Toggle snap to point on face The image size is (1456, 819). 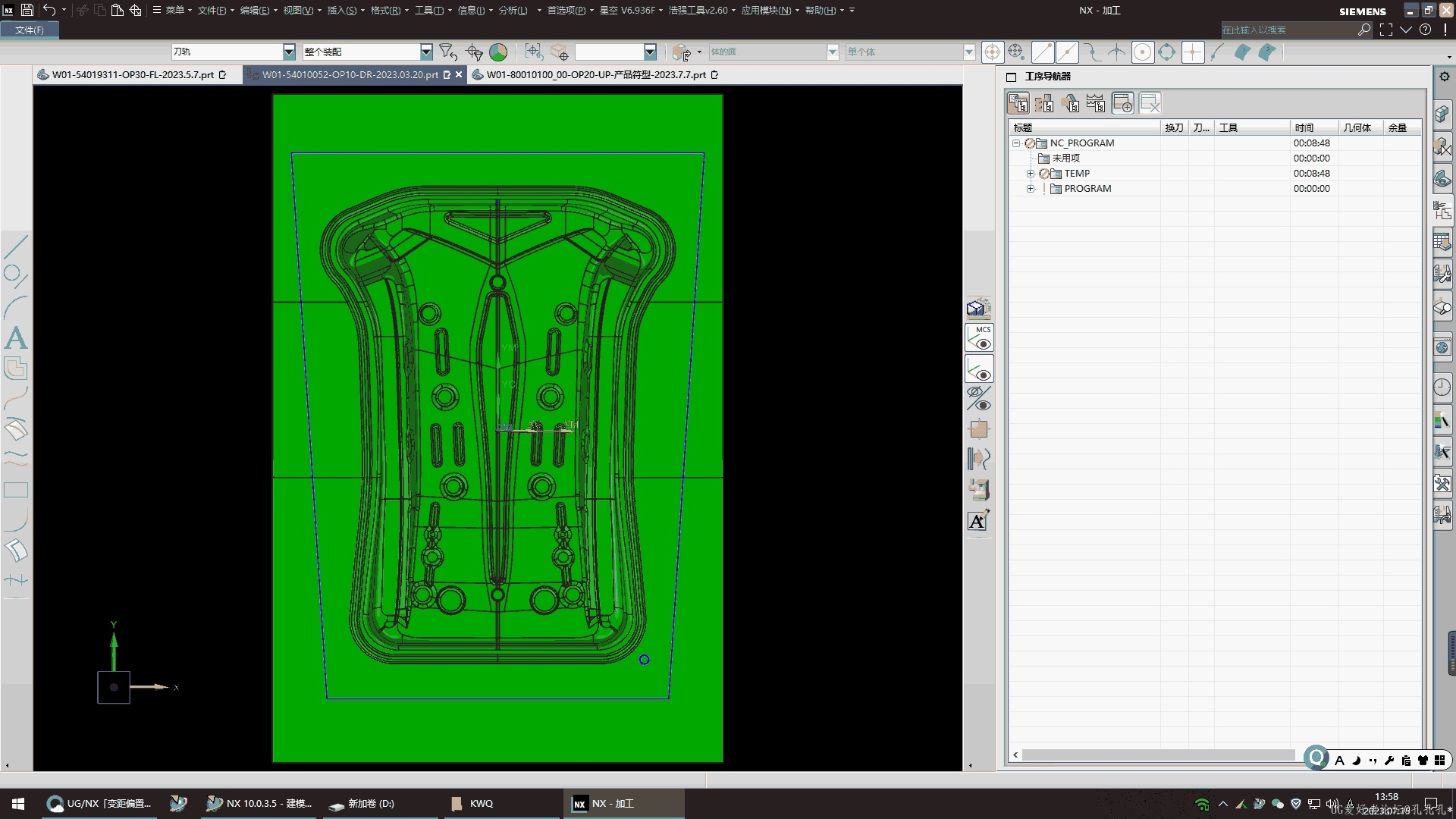pyautogui.click(x=1243, y=52)
